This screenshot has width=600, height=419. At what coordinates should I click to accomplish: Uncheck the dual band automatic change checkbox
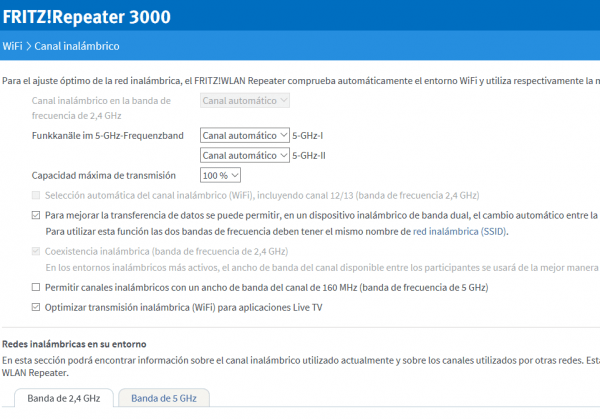point(36,215)
